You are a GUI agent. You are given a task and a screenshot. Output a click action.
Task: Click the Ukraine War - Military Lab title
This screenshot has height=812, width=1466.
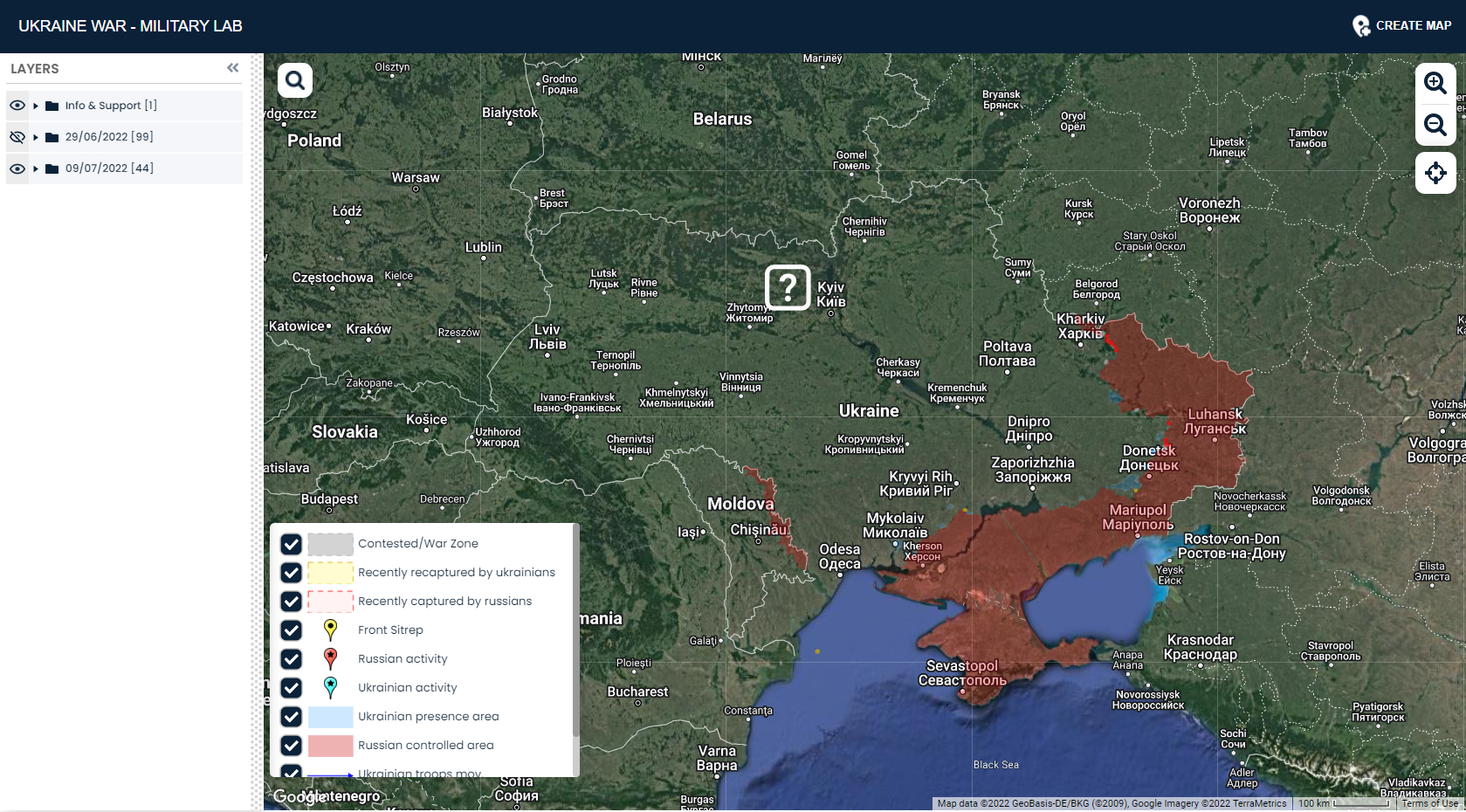coord(130,26)
